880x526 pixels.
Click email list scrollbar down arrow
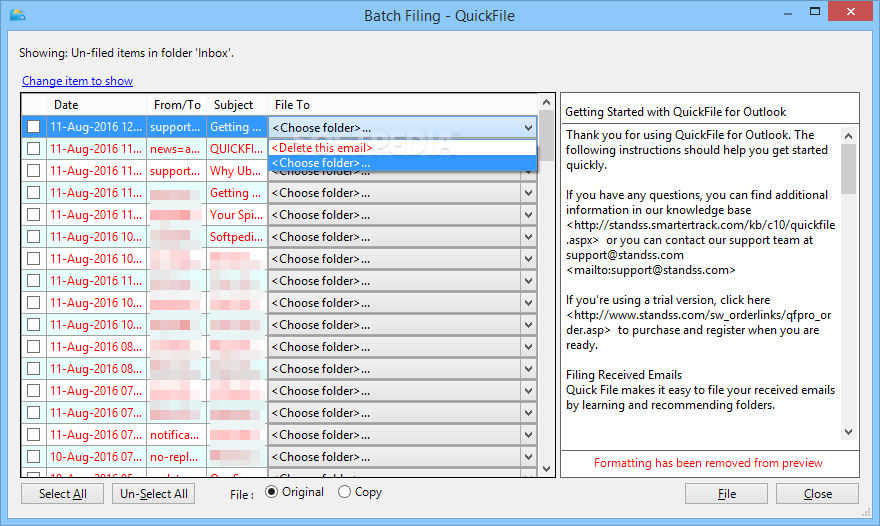click(x=547, y=469)
